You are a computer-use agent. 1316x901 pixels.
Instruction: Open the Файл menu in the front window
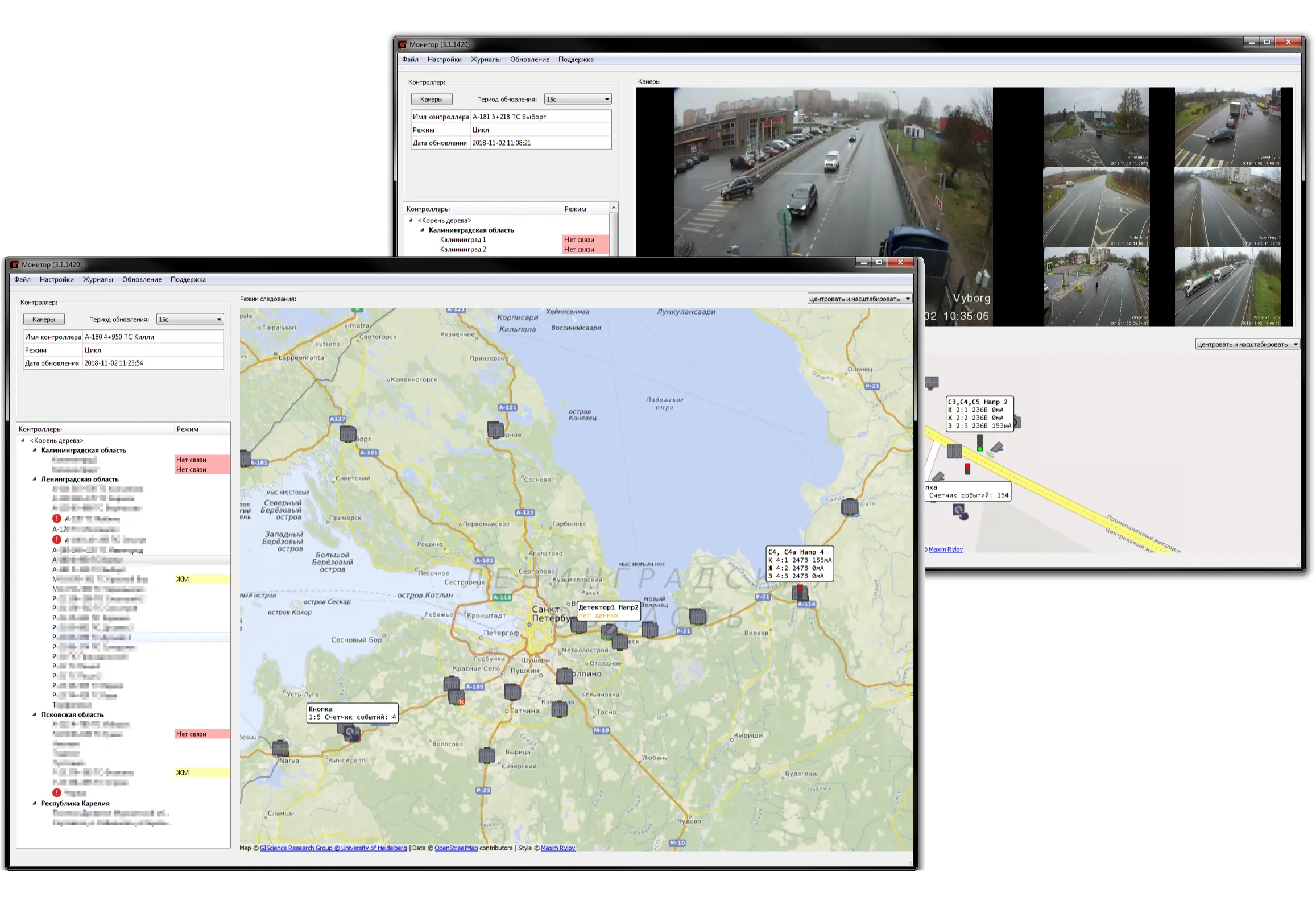tap(23, 279)
